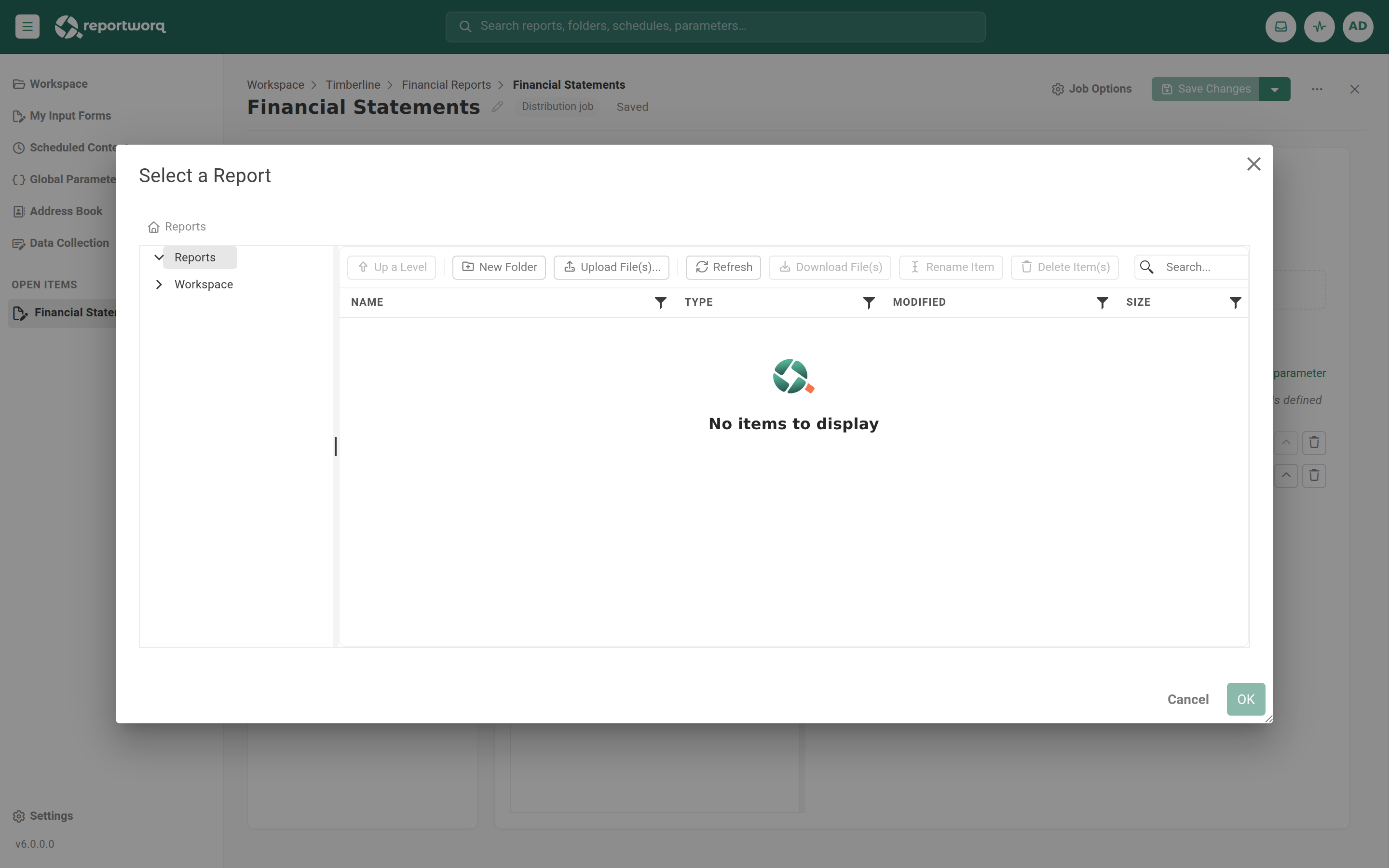Image resolution: width=1389 pixels, height=868 pixels.
Task: Go to Workspace breadcrumb link
Action: [275, 85]
